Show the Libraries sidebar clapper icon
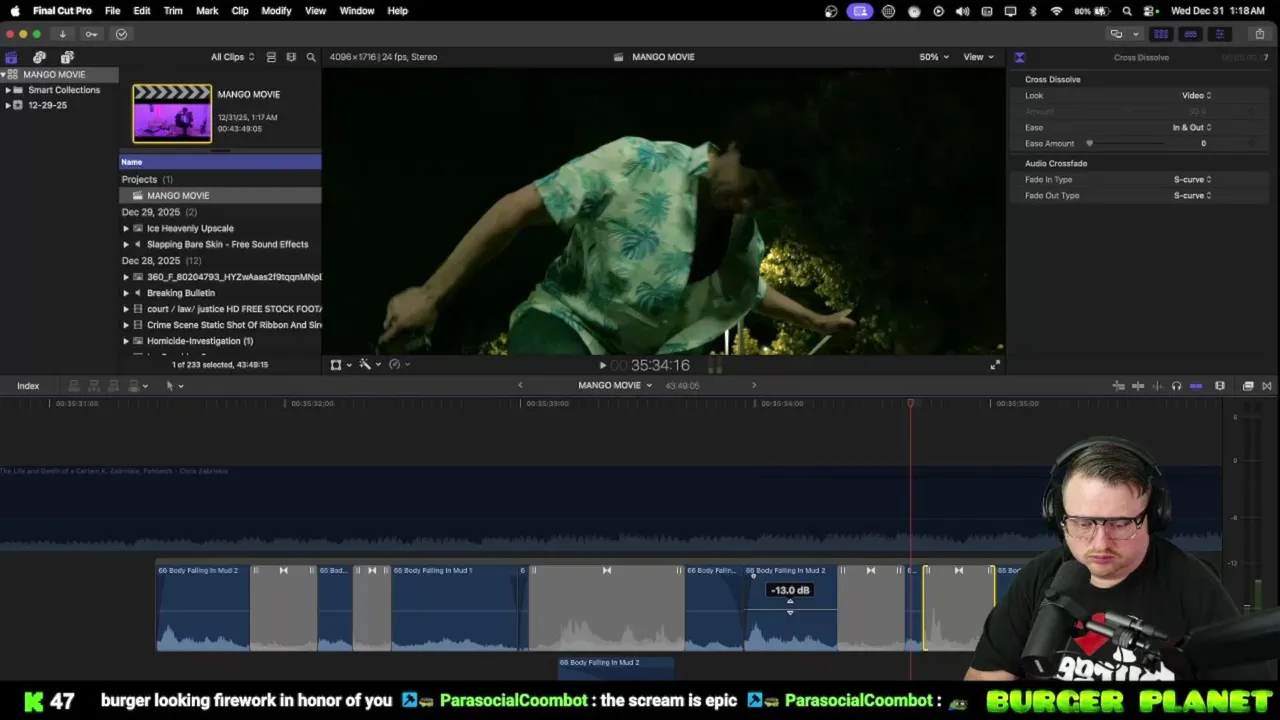 point(12,57)
